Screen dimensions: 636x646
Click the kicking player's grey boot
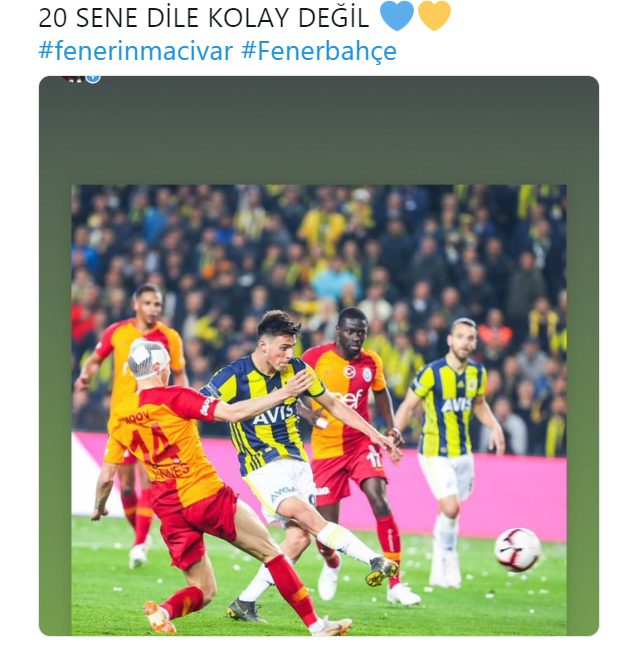[x=382, y=571]
